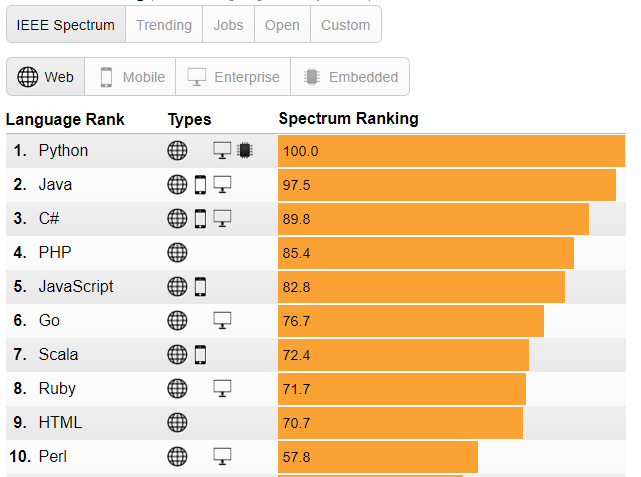Viewport: 641px width, 477px height.
Task: Click the JavaScript language name
Action: [76, 287]
